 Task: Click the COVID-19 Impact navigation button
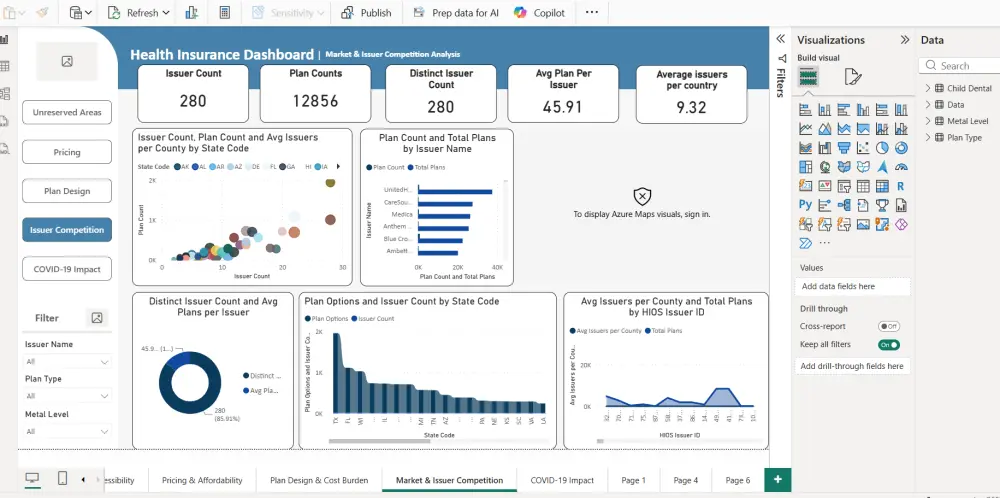tap(67, 269)
